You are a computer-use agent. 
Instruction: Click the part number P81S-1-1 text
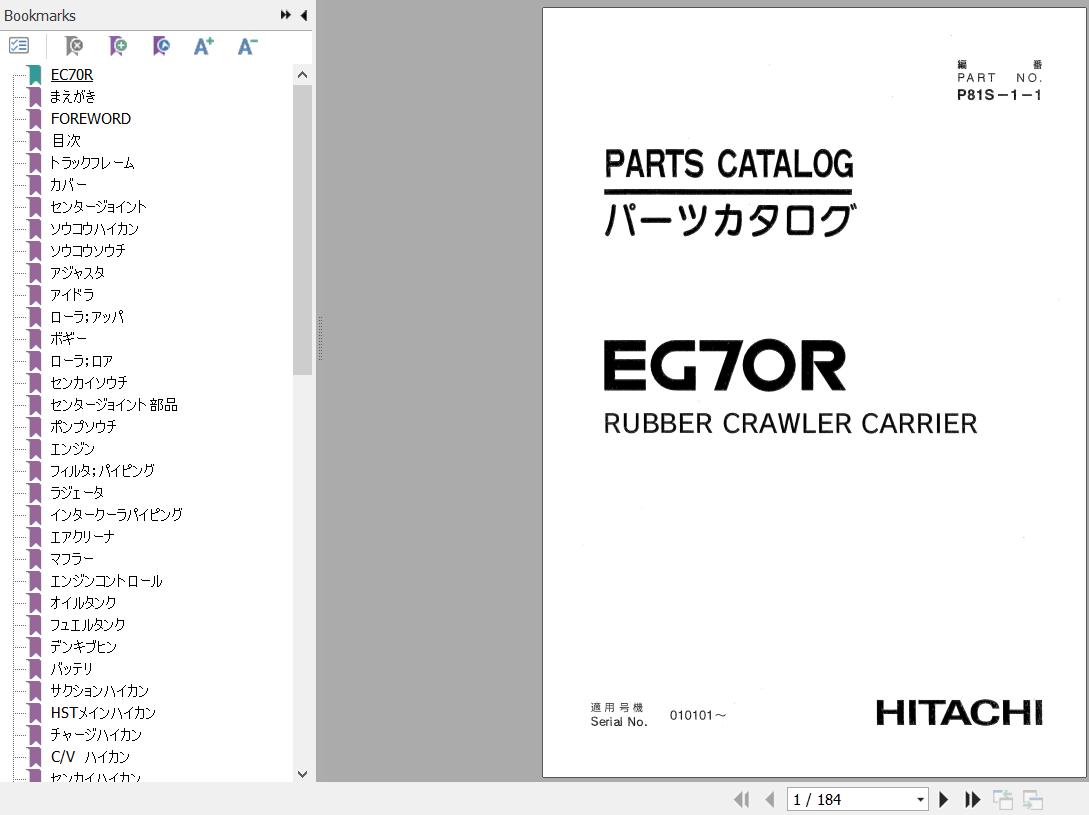coord(999,95)
